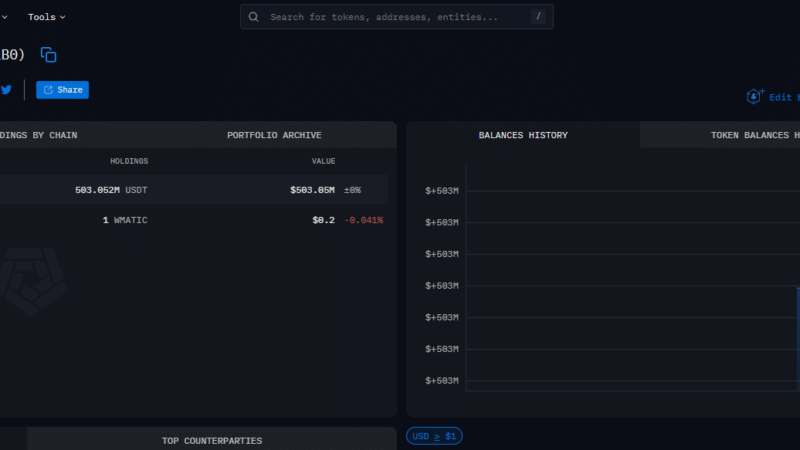This screenshot has width=800, height=450.
Task: Sort by the HOLDINGS column header
Action: [129, 161]
